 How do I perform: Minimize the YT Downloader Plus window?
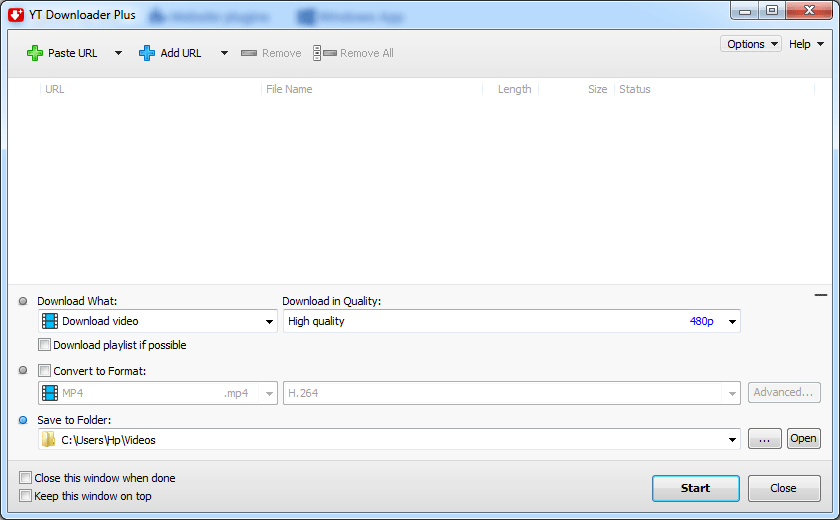[x=745, y=11]
